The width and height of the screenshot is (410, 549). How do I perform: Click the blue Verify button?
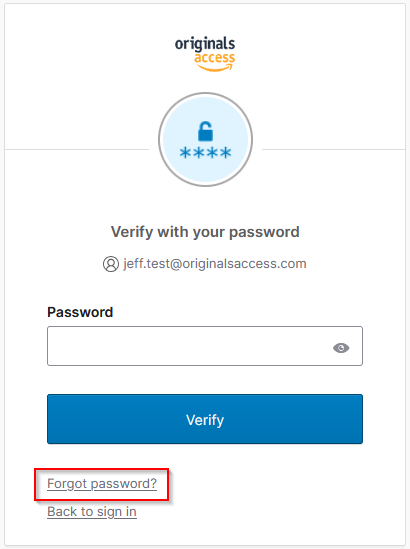coord(205,419)
